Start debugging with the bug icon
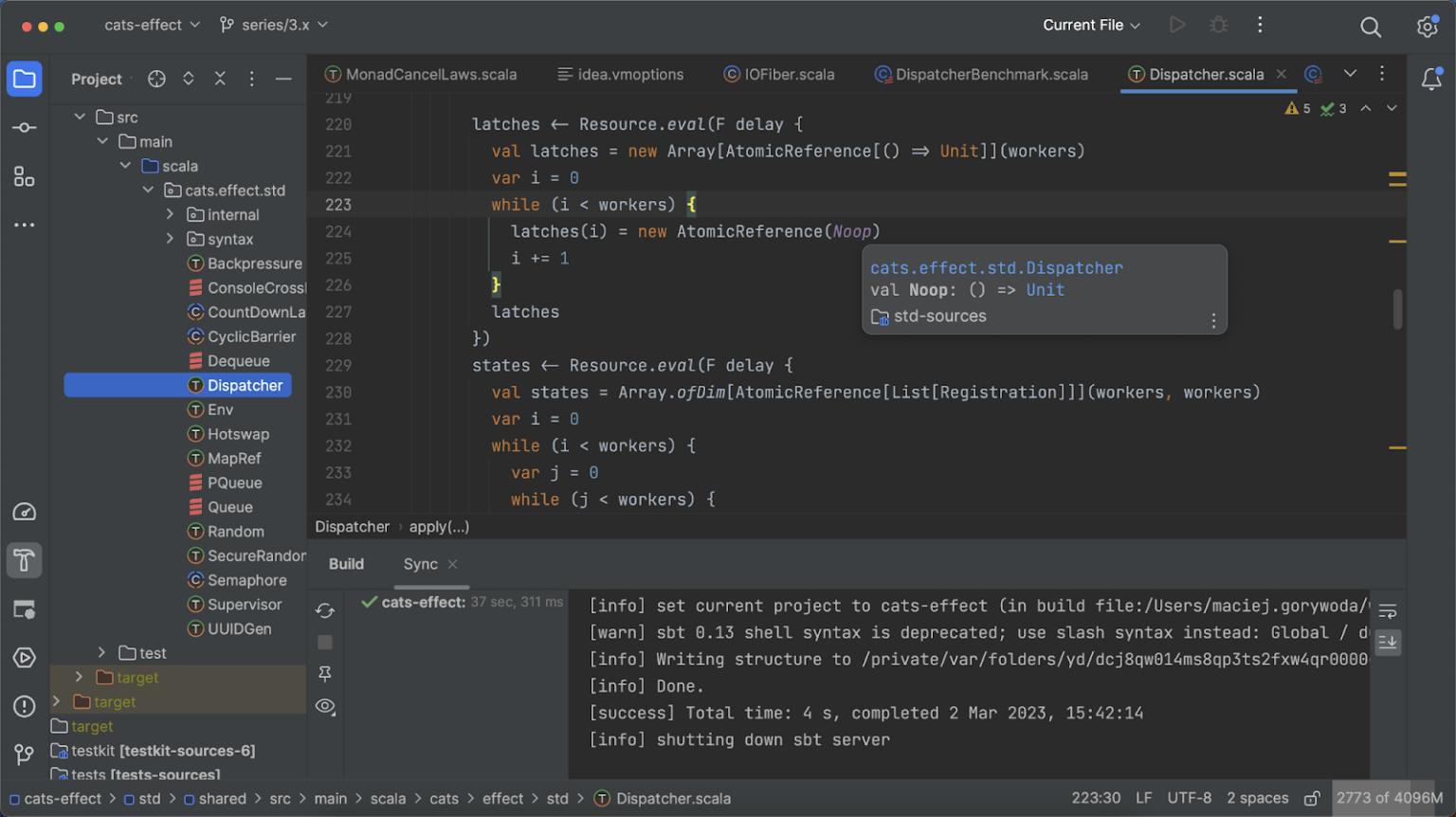Viewport: 1456px width, 817px height. [1219, 25]
